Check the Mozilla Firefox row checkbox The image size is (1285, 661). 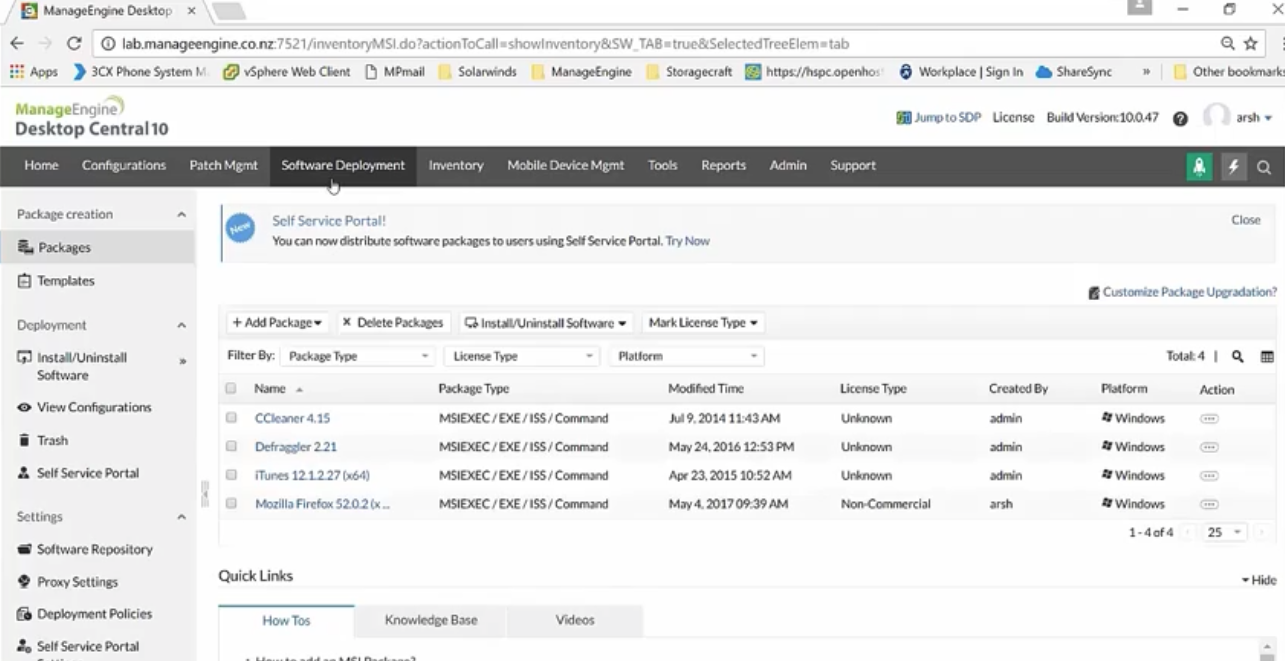pyautogui.click(x=231, y=504)
